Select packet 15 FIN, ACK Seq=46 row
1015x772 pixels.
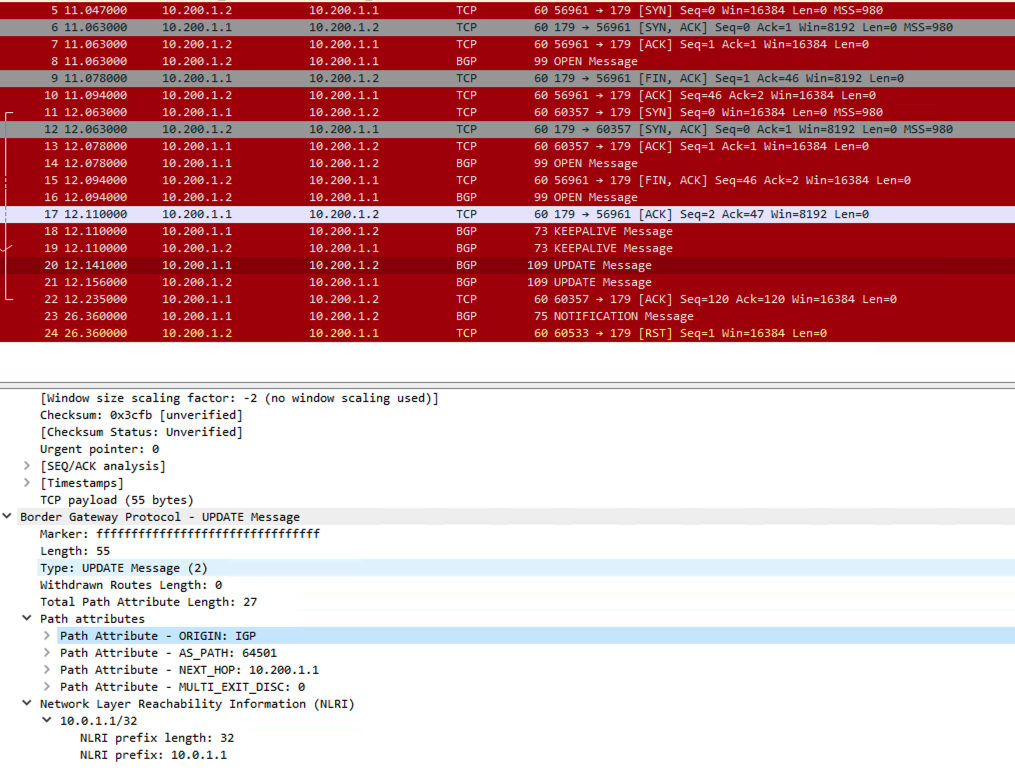click(508, 180)
